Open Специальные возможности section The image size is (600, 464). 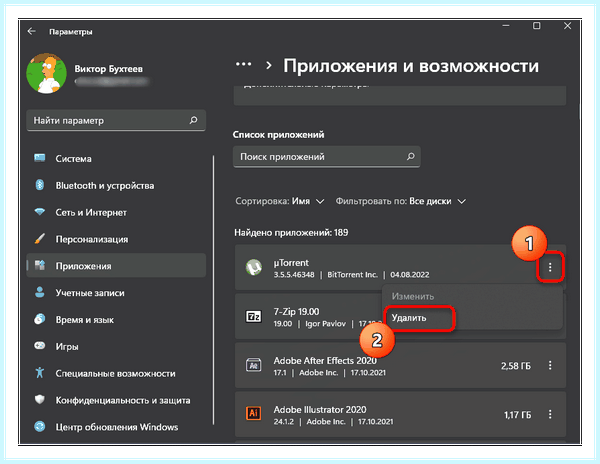(116, 373)
